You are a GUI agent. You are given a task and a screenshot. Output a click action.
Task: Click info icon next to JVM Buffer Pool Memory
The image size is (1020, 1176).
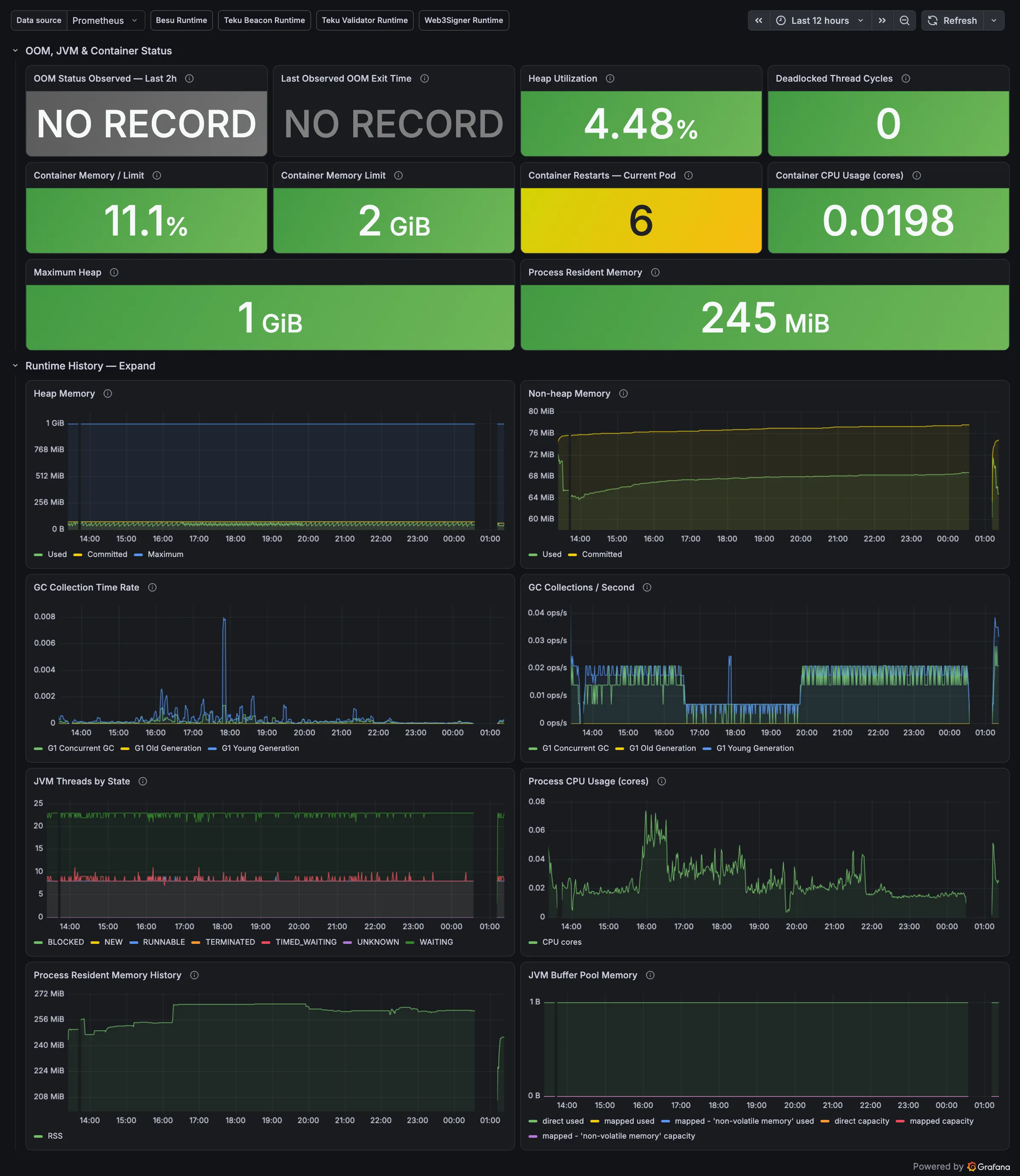click(x=650, y=975)
